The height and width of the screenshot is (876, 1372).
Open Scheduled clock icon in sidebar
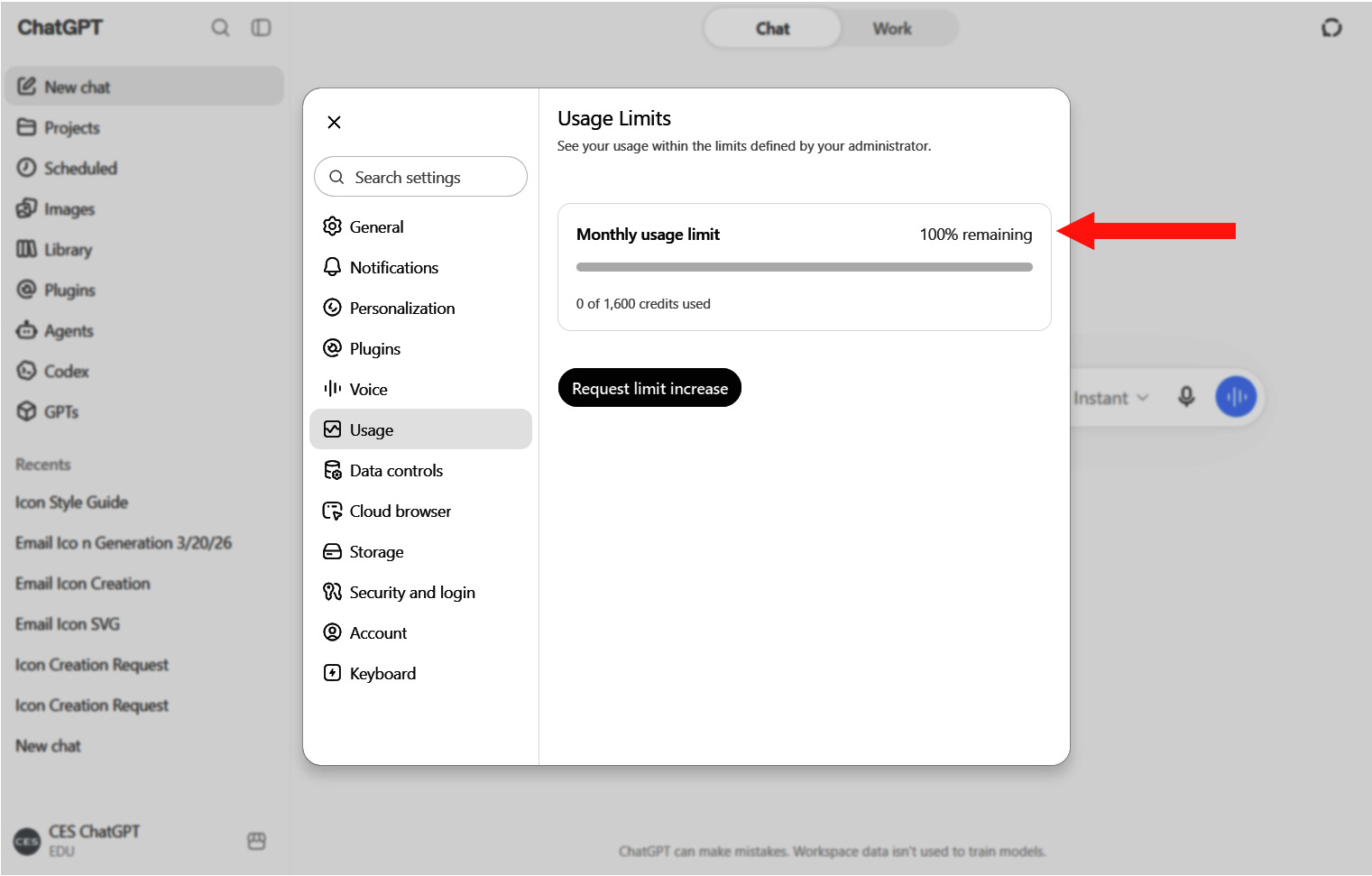pos(26,168)
